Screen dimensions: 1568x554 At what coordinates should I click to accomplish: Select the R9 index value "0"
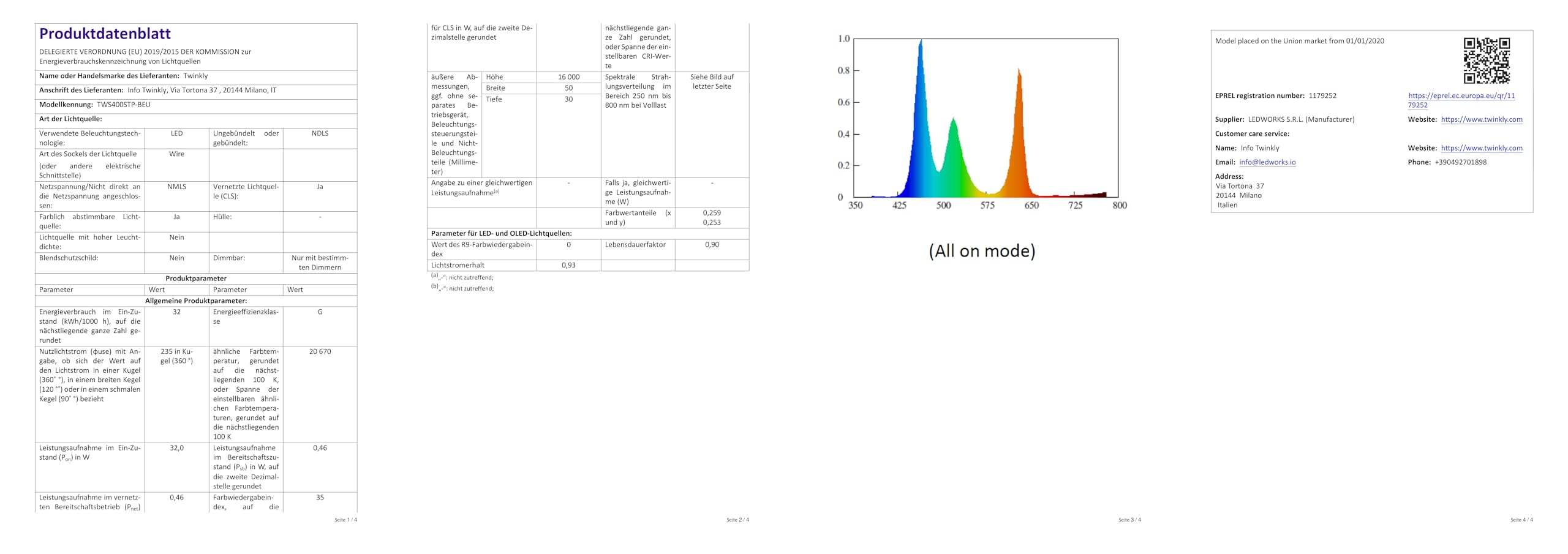[568, 245]
